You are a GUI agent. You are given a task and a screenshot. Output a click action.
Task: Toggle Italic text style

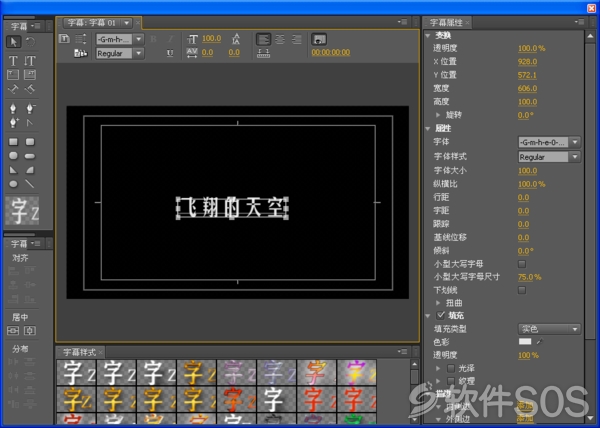click(171, 39)
